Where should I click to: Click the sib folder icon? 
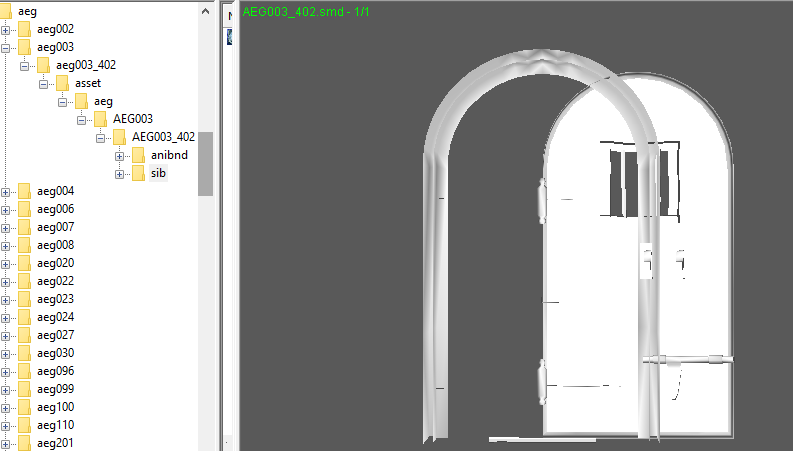click(x=138, y=173)
